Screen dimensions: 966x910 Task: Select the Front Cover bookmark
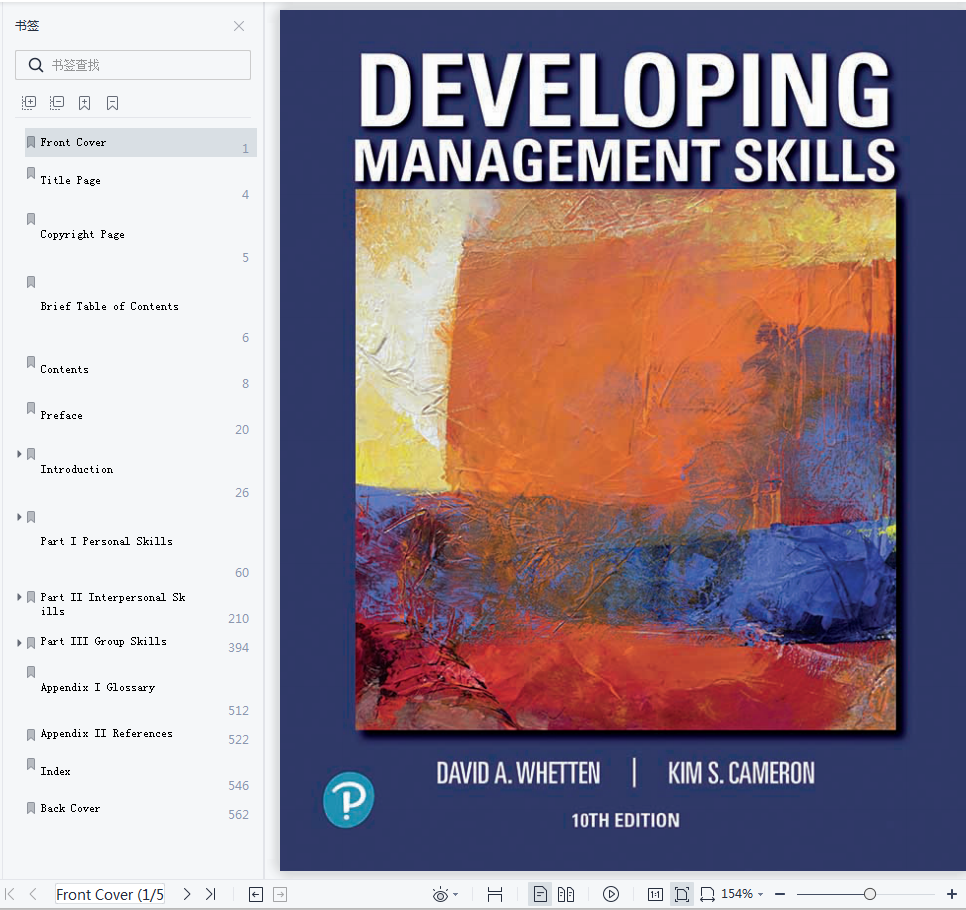[140, 142]
